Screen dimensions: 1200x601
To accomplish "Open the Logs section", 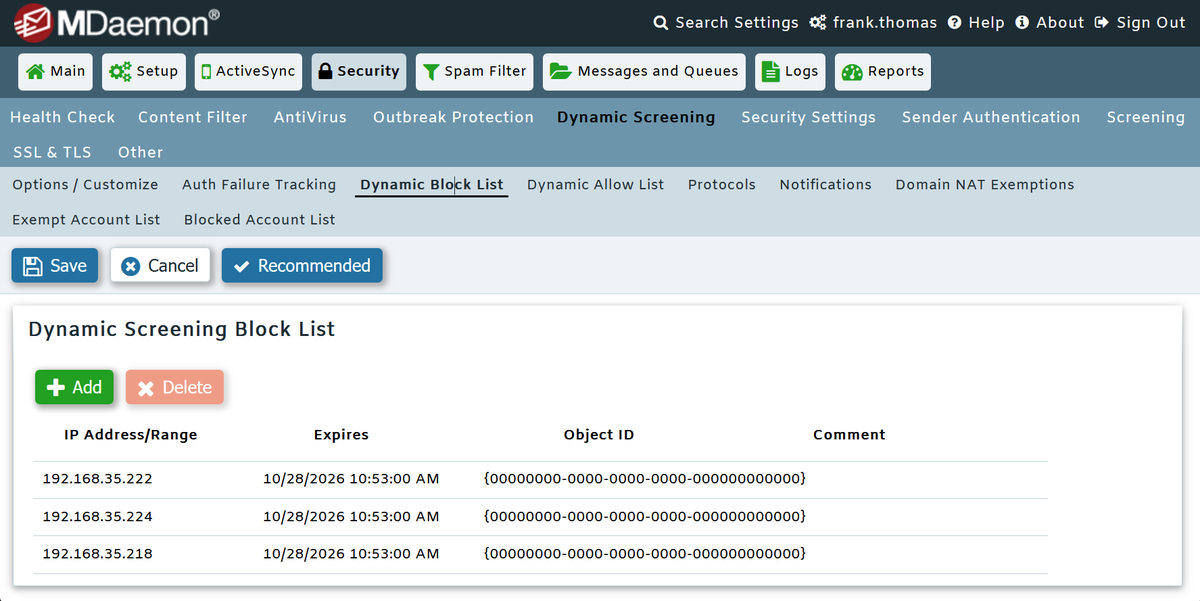I will point(790,72).
